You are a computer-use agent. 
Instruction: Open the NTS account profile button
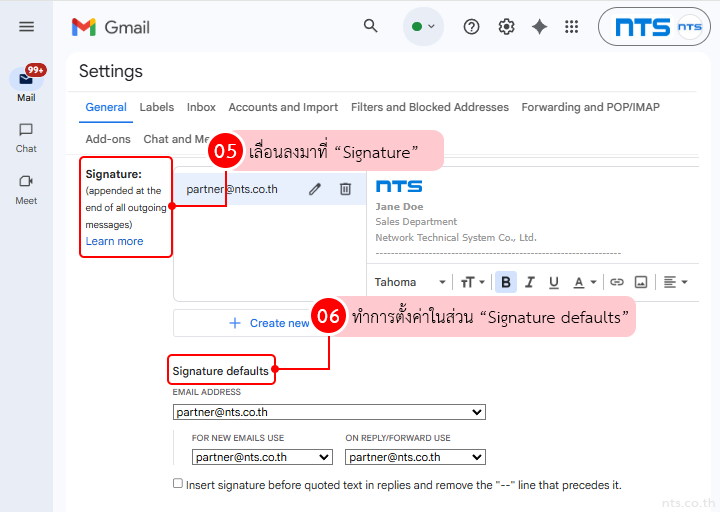coord(654,27)
